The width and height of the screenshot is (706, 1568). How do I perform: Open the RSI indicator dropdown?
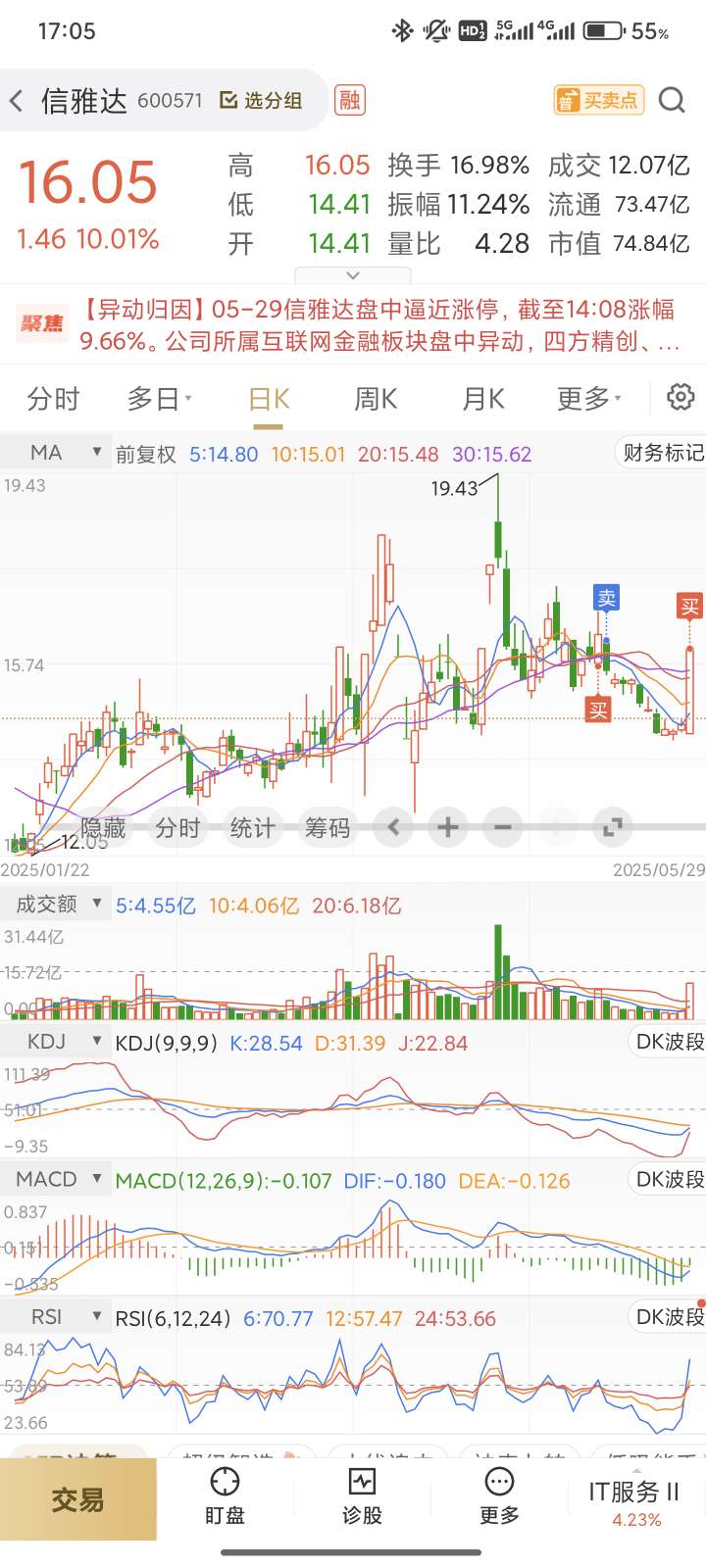click(x=55, y=1316)
